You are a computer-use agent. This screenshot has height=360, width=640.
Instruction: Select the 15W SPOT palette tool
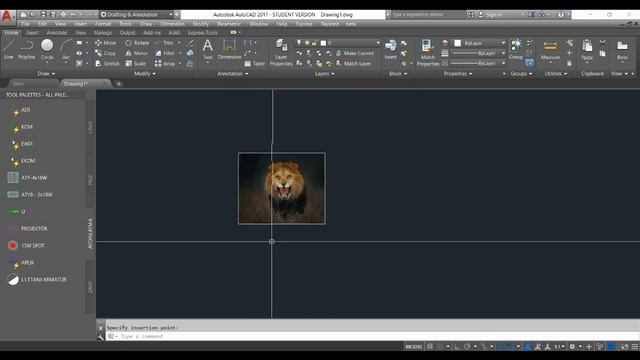tap(26, 246)
